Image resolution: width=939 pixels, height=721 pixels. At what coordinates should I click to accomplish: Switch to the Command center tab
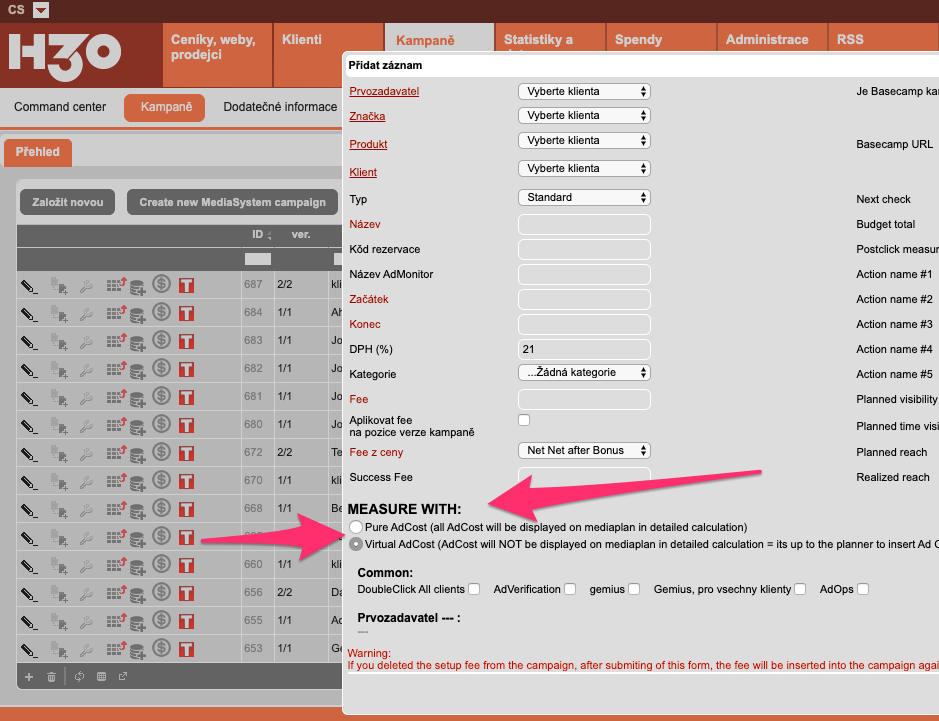[60, 107]
